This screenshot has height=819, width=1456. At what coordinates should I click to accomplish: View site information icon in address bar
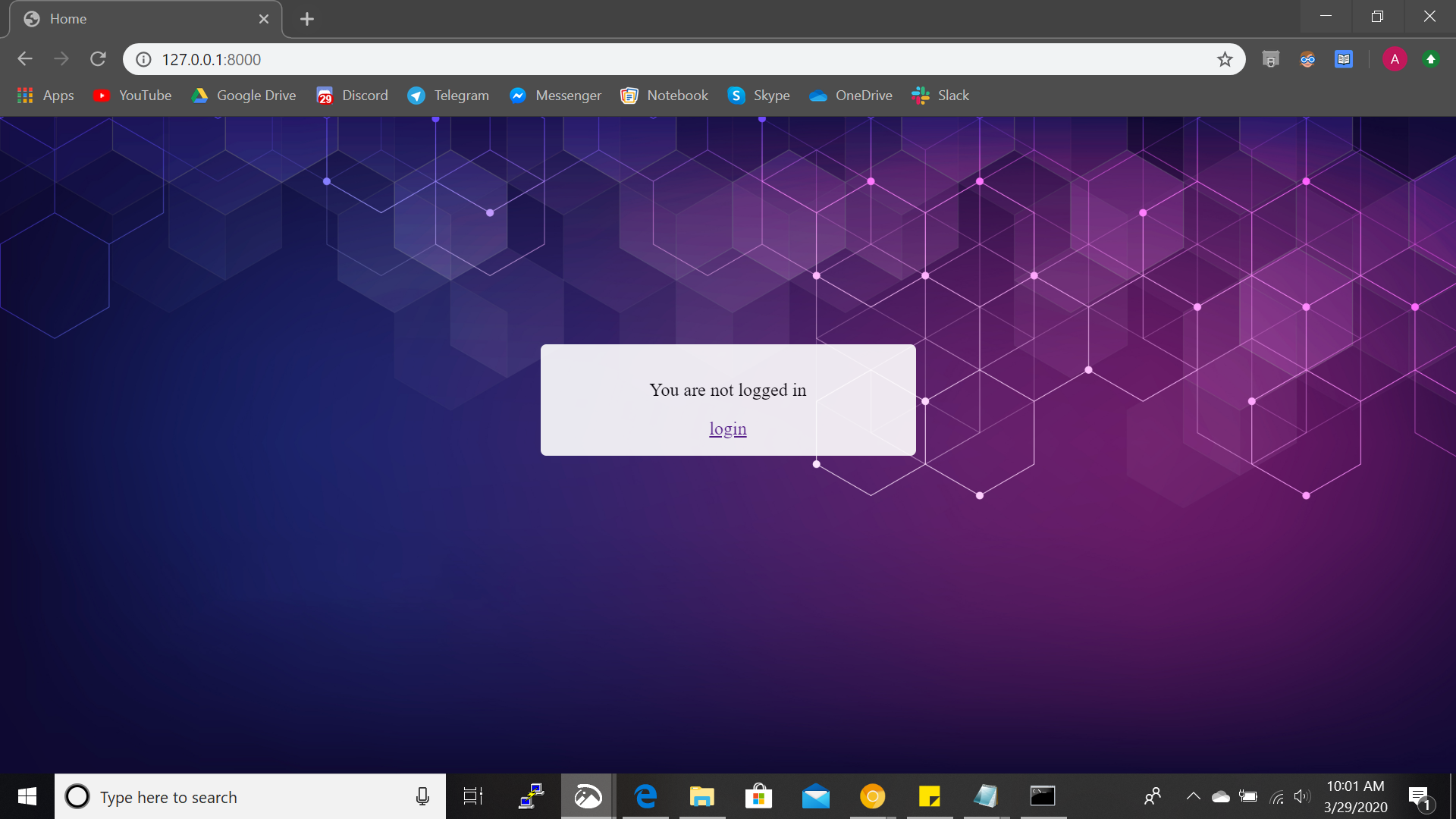[x=143, y=59]
